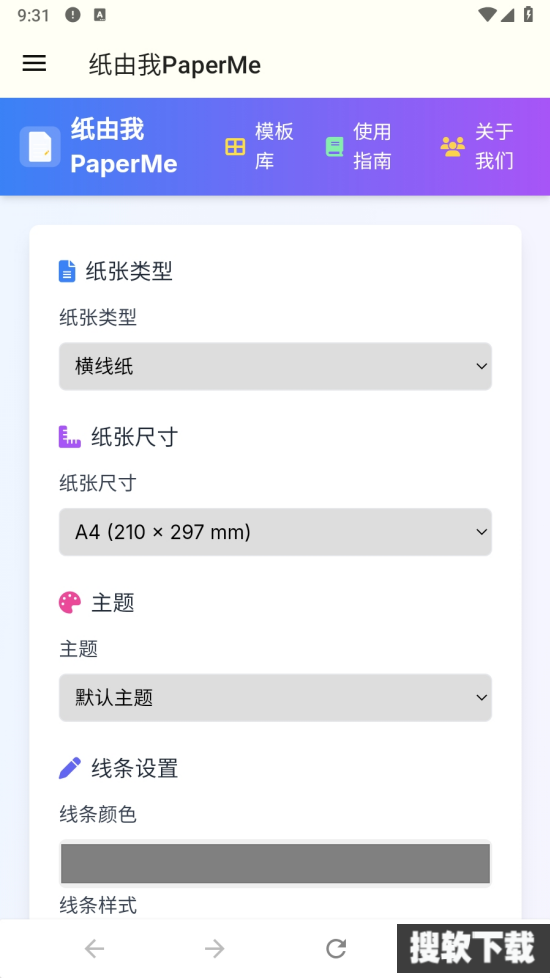This screenshot has height=978, width=550.
Task: Open the 纸张类型 dropdown showing 横线纸
Action: pyautogui.click(x=275, y=366)
